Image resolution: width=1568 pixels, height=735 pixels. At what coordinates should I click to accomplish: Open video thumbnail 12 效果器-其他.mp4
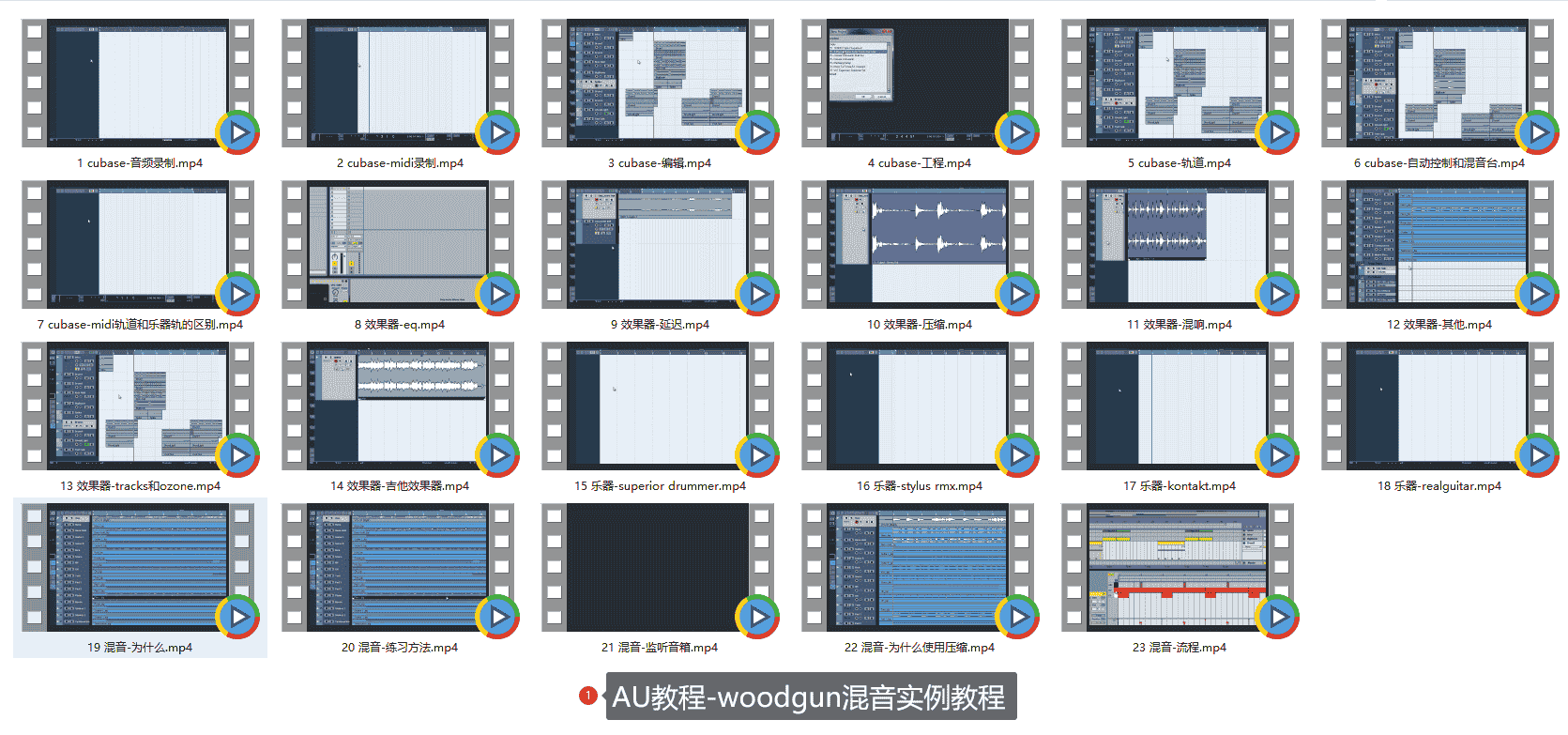(x=1439, y=245)
